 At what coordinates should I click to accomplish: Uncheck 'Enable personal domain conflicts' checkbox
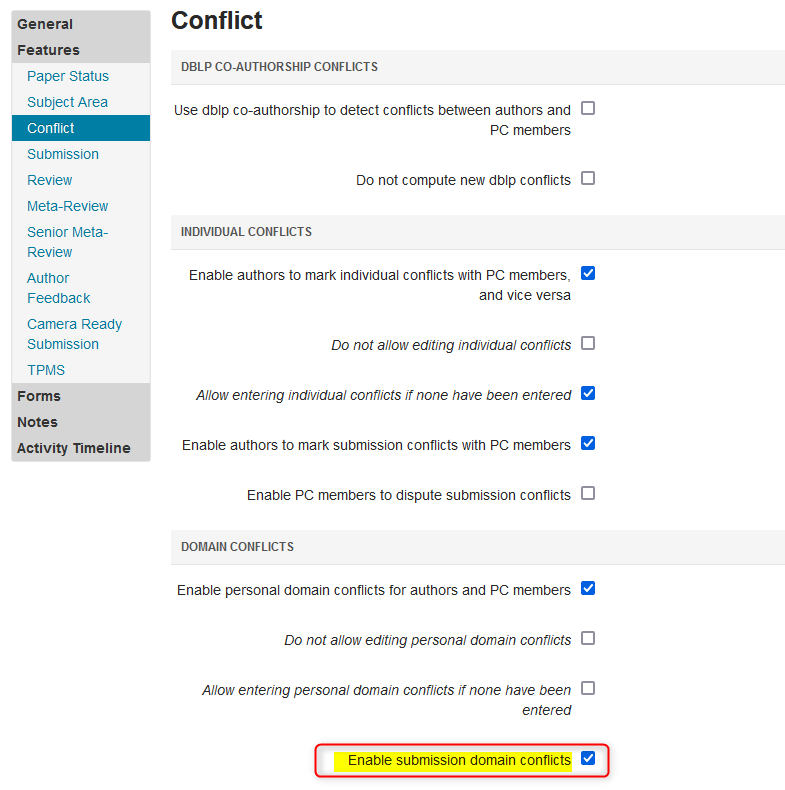[x=587, y=588]
